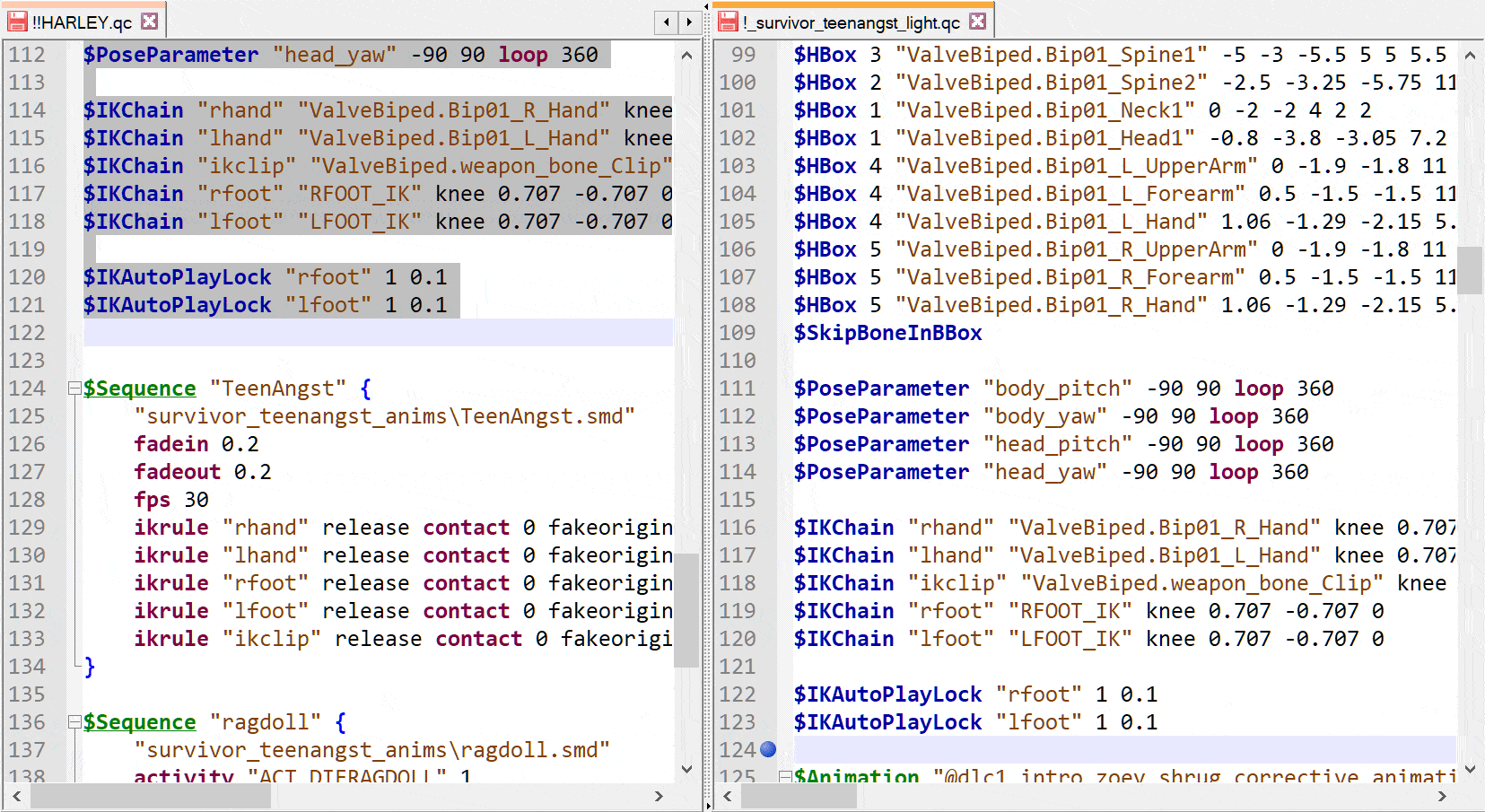Switch to the !!HARLEY.qc tab
This screenshot has width=1485, height=812.
(x=83, y=22)
